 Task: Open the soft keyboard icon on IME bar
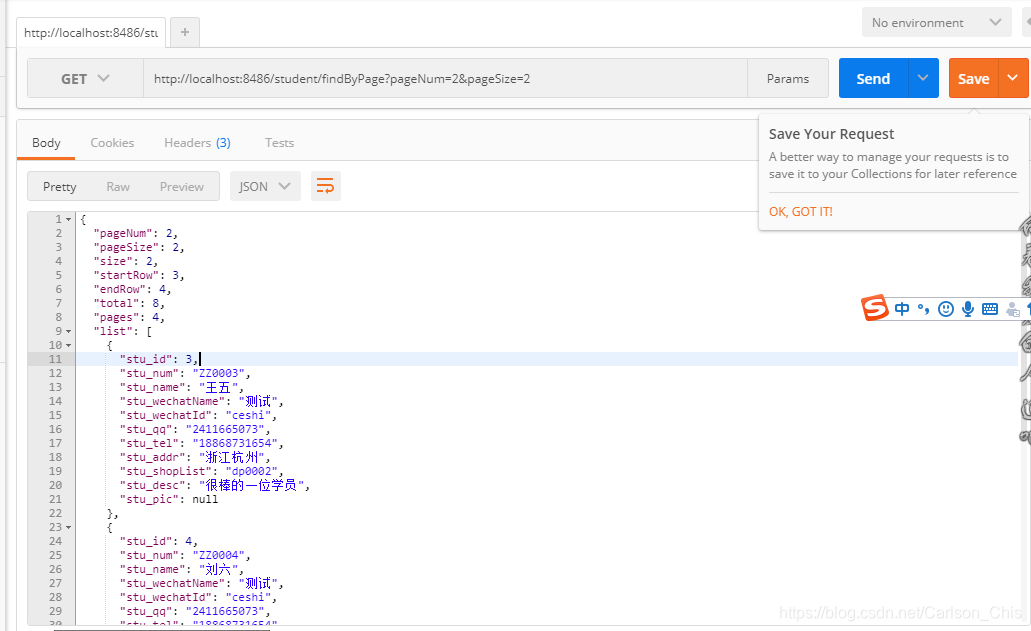(x=990, y=309)
